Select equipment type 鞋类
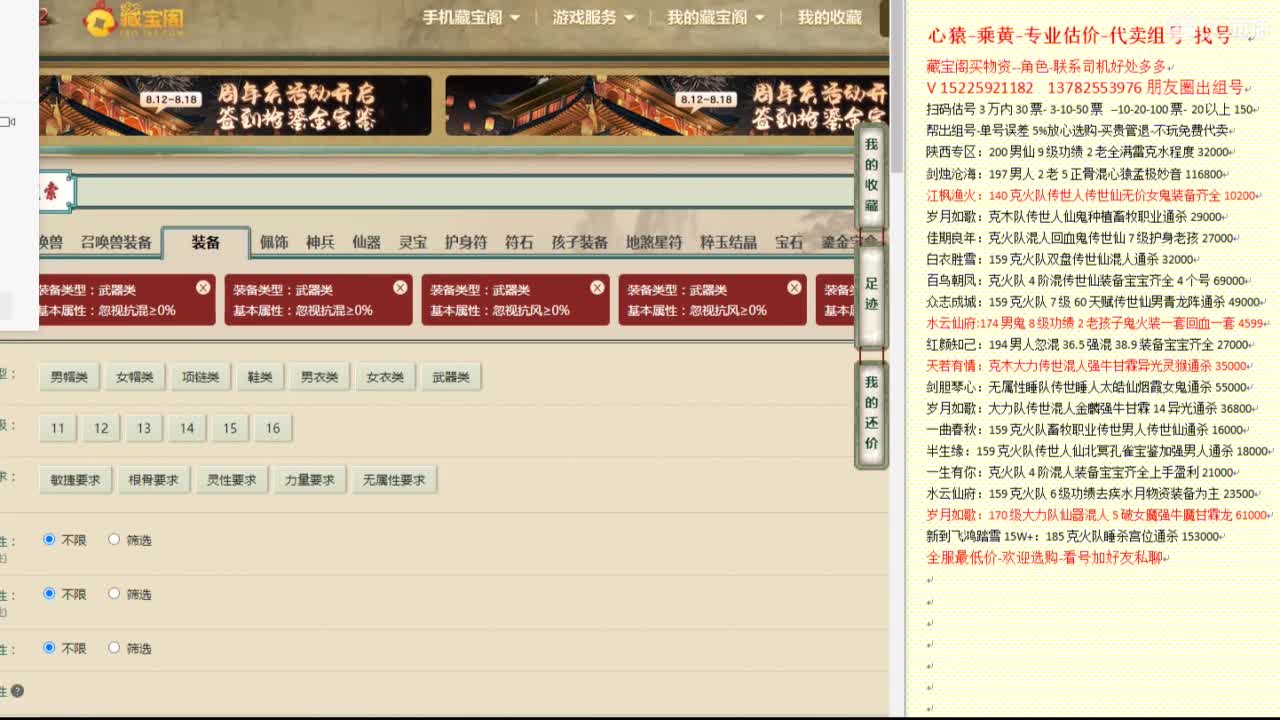Image resolution: width=1280 pixels, height=720 pixels. coord(260,377)
